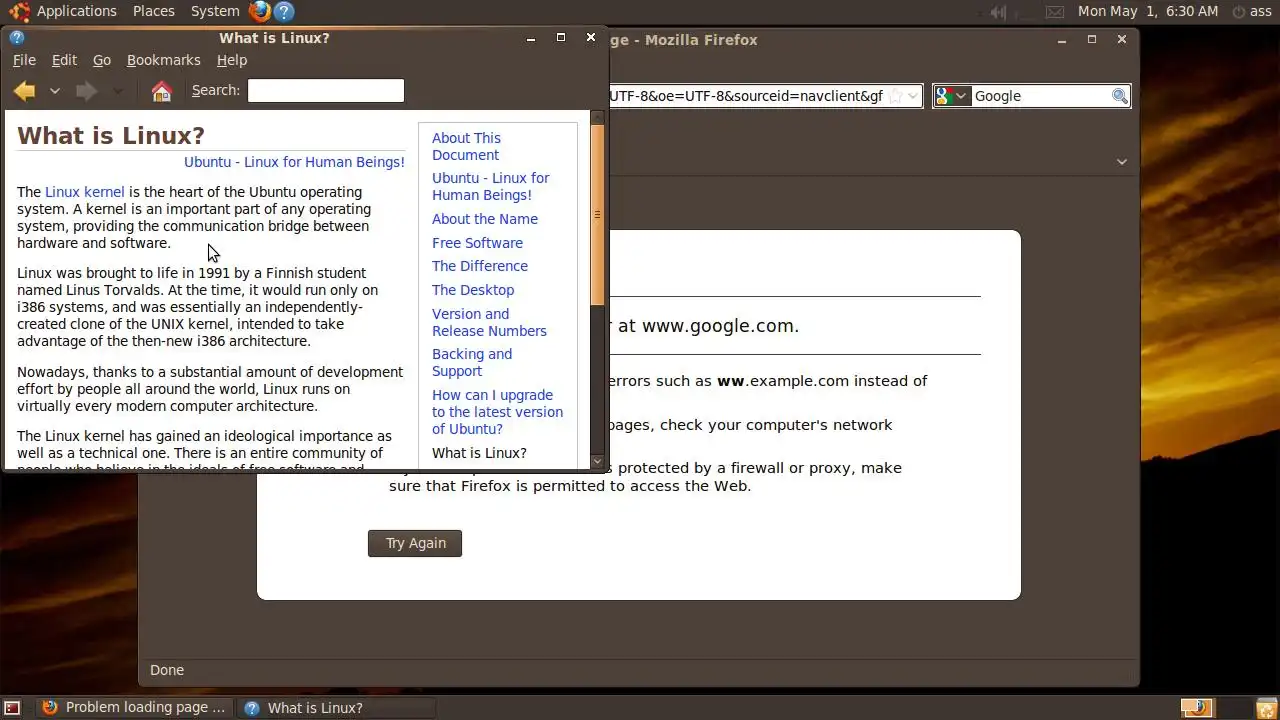The height and width of the screenshot is (720, 1280).
Task: Minimize the Firefox window
Action: click(x=1062, y=39)
